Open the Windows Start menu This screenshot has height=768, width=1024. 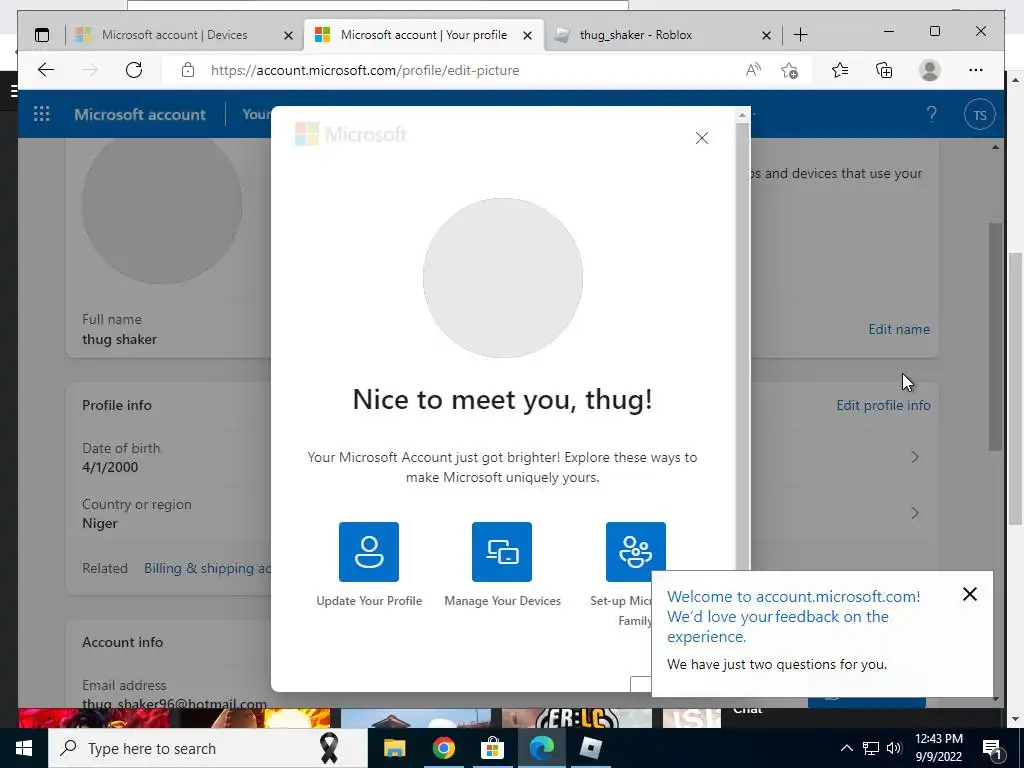tap(24, 748)
